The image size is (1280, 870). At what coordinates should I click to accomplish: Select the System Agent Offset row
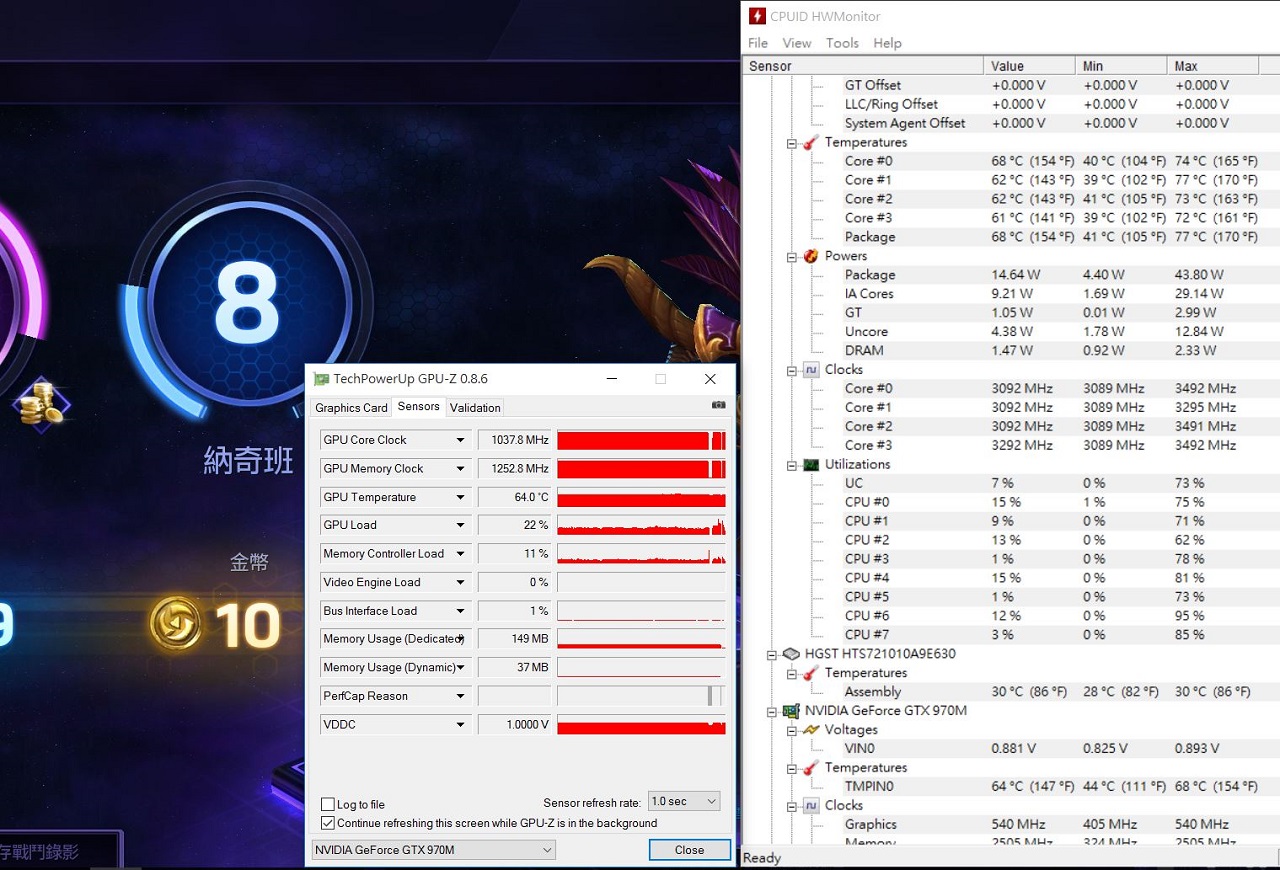click(x=1011, y=124)
